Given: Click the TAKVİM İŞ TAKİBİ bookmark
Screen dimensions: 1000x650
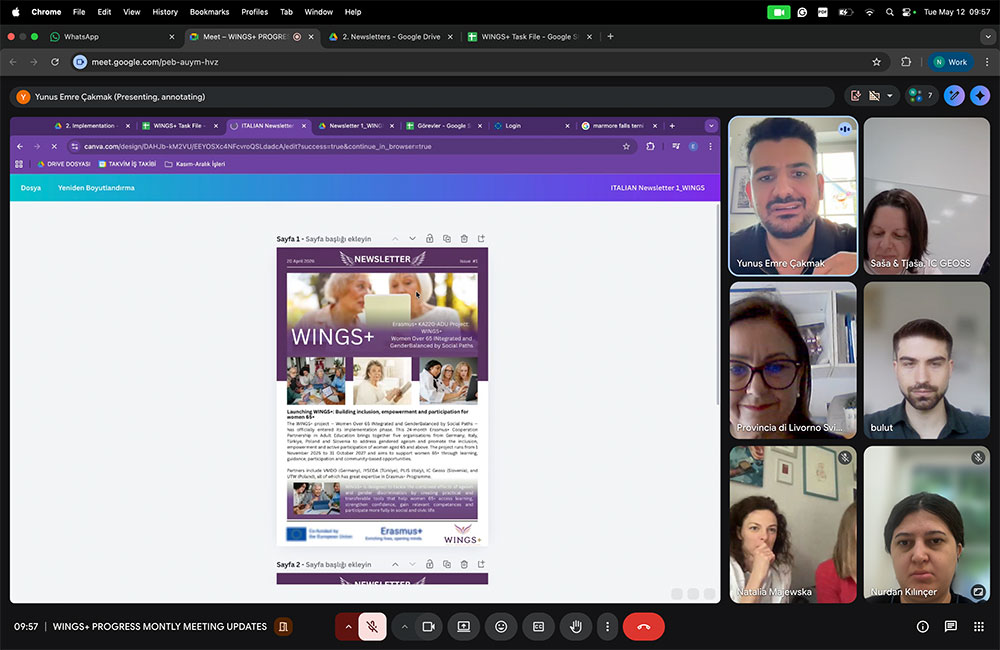Looking at the screenshot, I should [127, 164].
